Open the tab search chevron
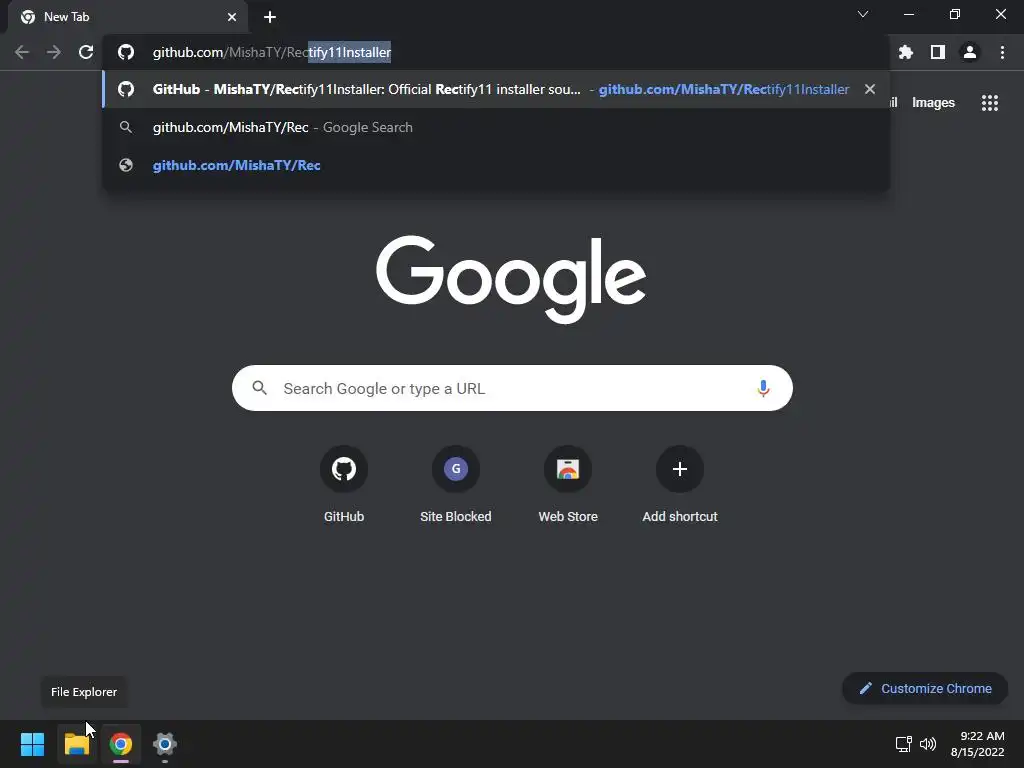The image size is (1024, 768). click(x=863, y=14)
